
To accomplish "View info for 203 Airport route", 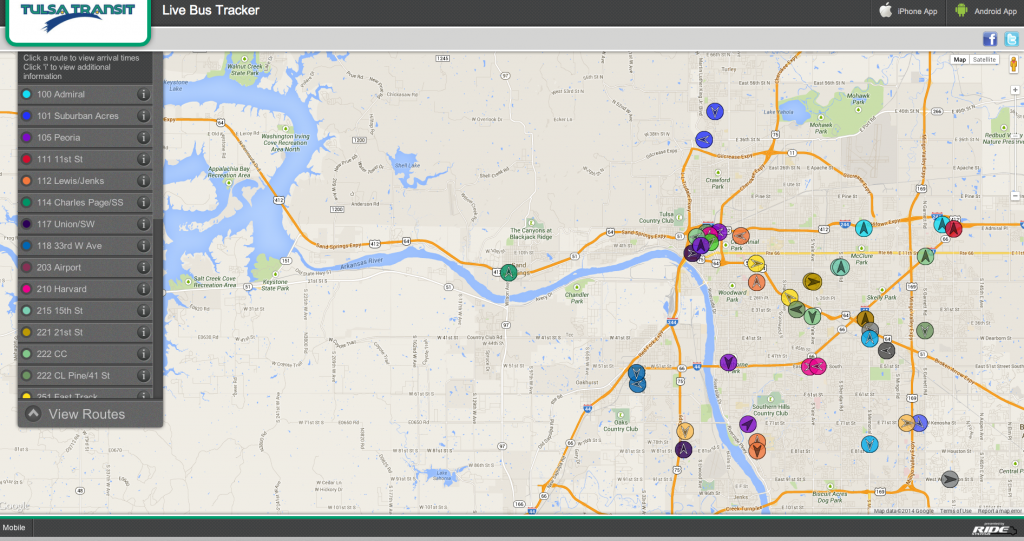I will [x=143, y=268].
